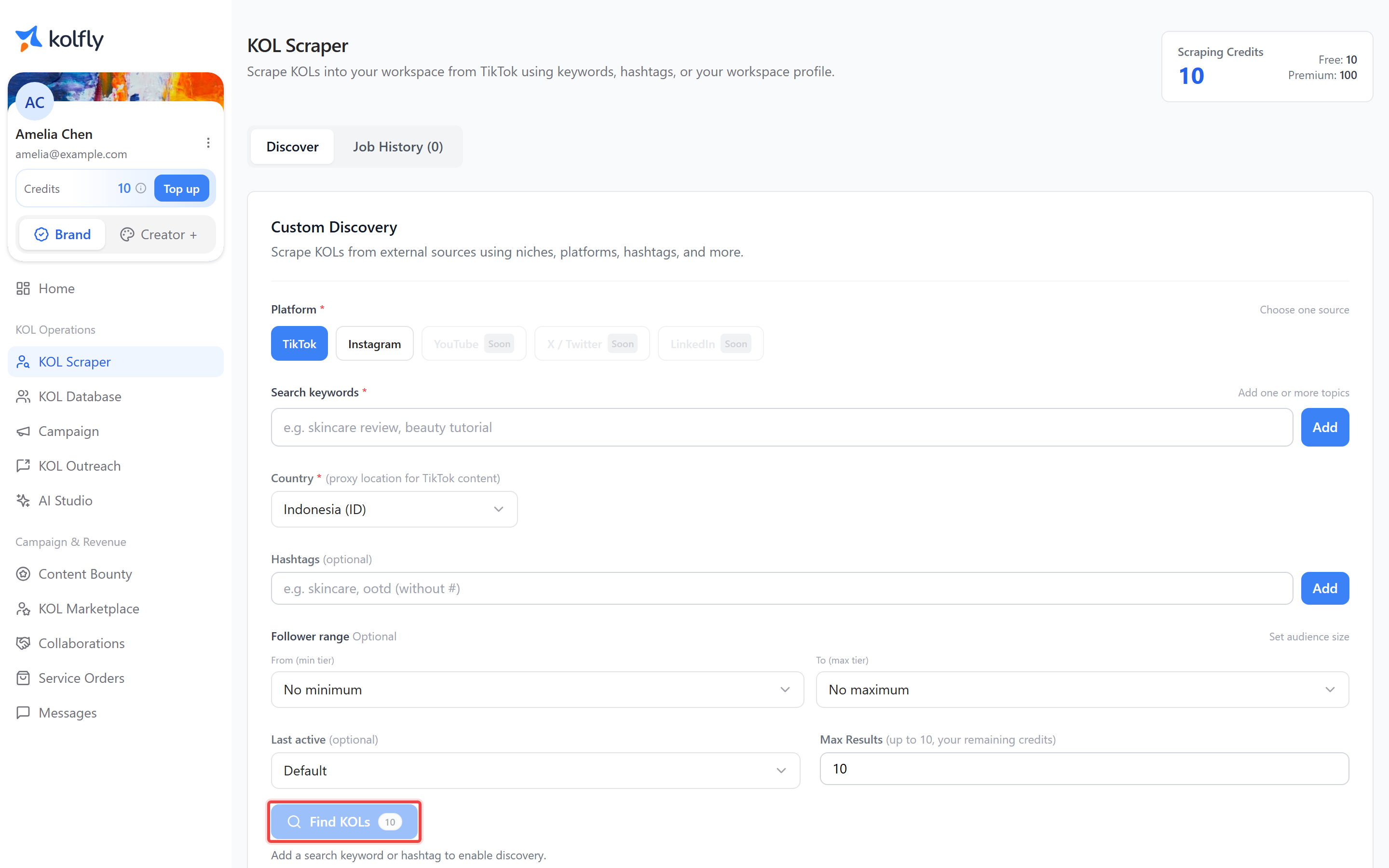Open the No minimum follower dropdown

pyautogui.click(x=537, y=690)
